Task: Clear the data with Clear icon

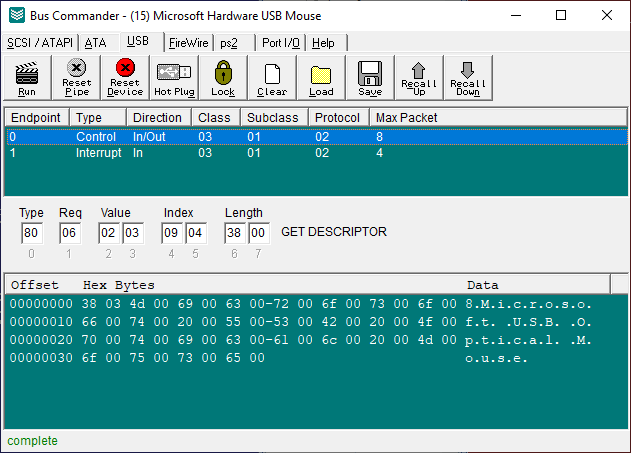Action: point(272,78)
